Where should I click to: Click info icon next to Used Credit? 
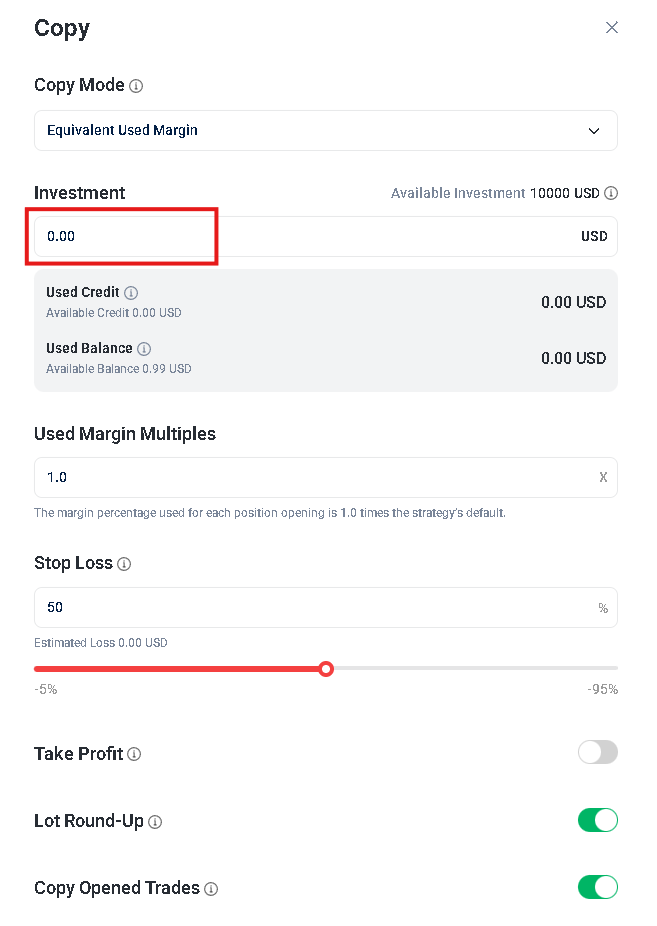[x=131, y=293]
